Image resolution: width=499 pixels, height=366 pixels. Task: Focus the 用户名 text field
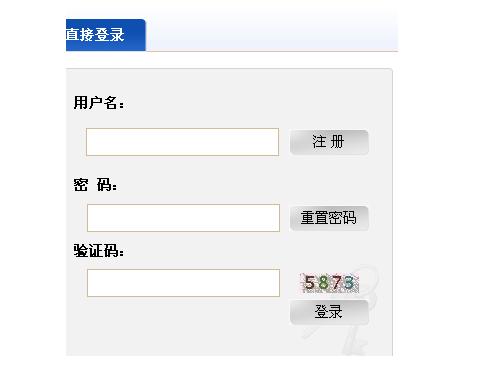pyautogui.click(x=182, y=142)
